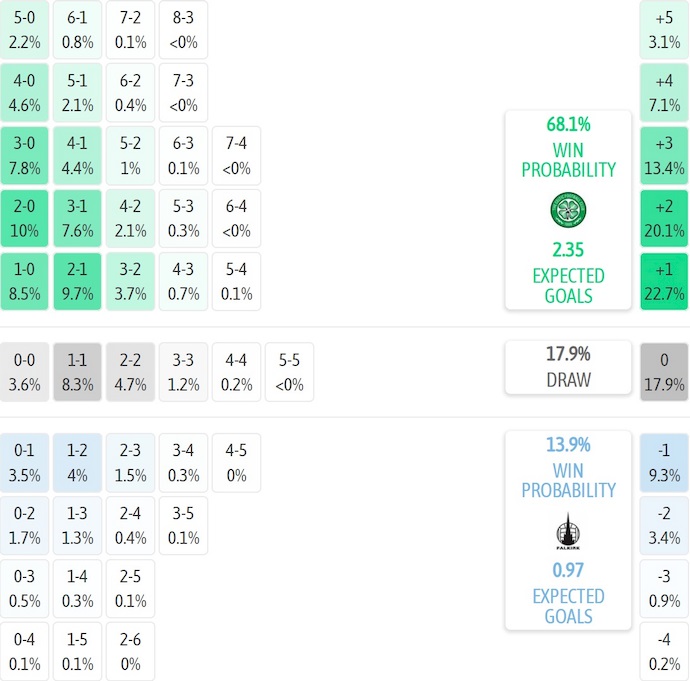Click the 17.9% DRAW summary box
Image resolution: width=690 pixels, height=681 pixels.
tap(568, 367)
